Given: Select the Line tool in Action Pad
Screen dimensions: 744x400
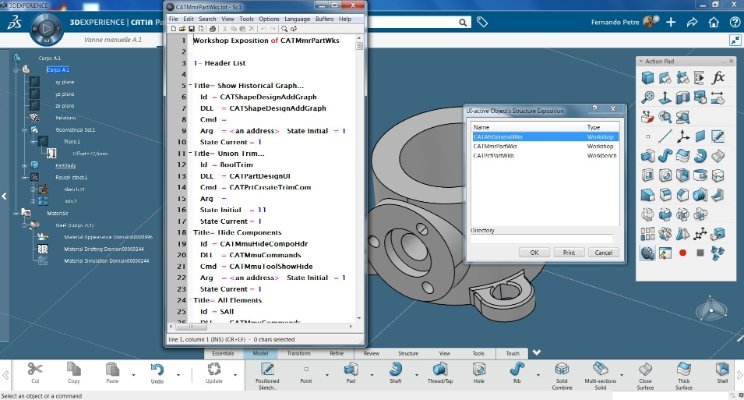Looking at the screenshot, I should point(665,137).
